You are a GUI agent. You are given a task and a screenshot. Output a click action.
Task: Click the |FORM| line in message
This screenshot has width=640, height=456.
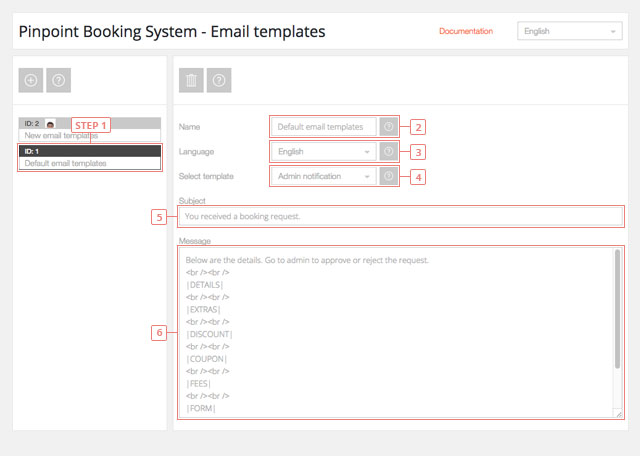pyautogui.click(x=201, y=408)
